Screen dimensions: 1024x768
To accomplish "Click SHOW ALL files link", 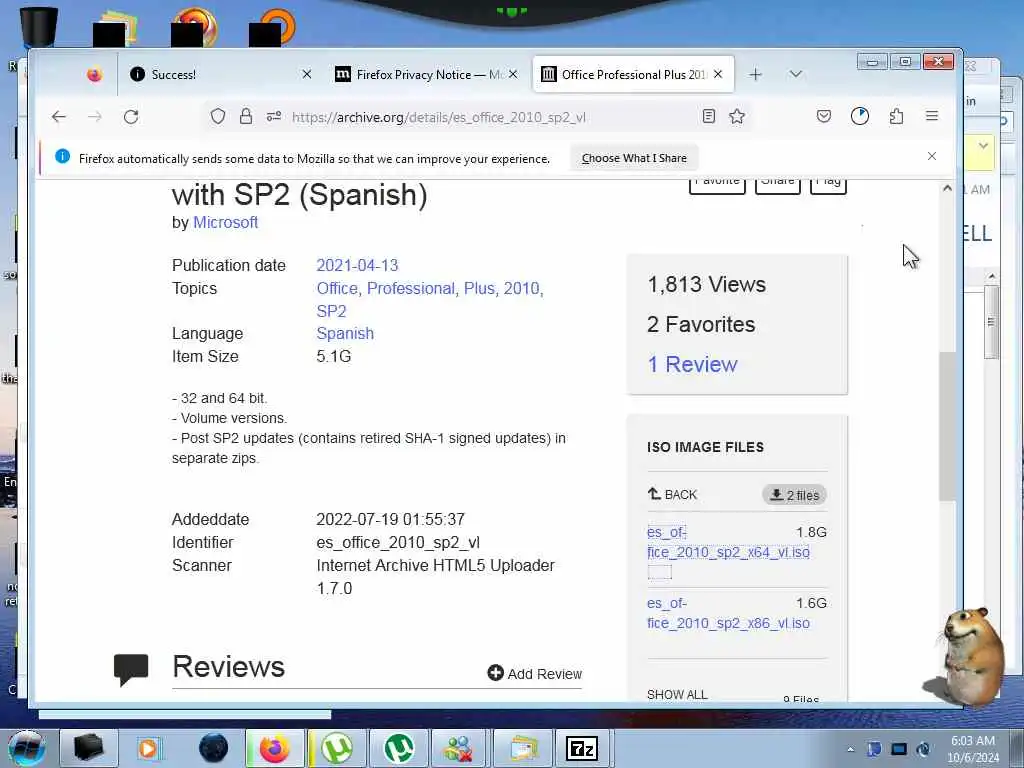I will [x=677, y=694].
